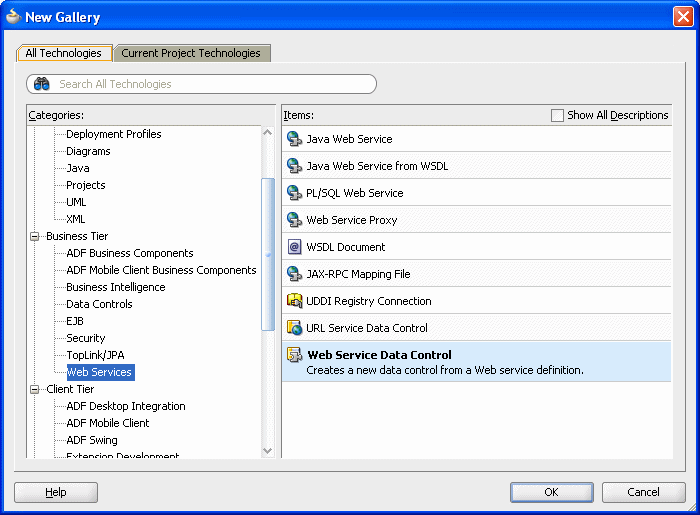
Task: Click the UDDI Registry Connection icon
Action: tap(294, 301)
